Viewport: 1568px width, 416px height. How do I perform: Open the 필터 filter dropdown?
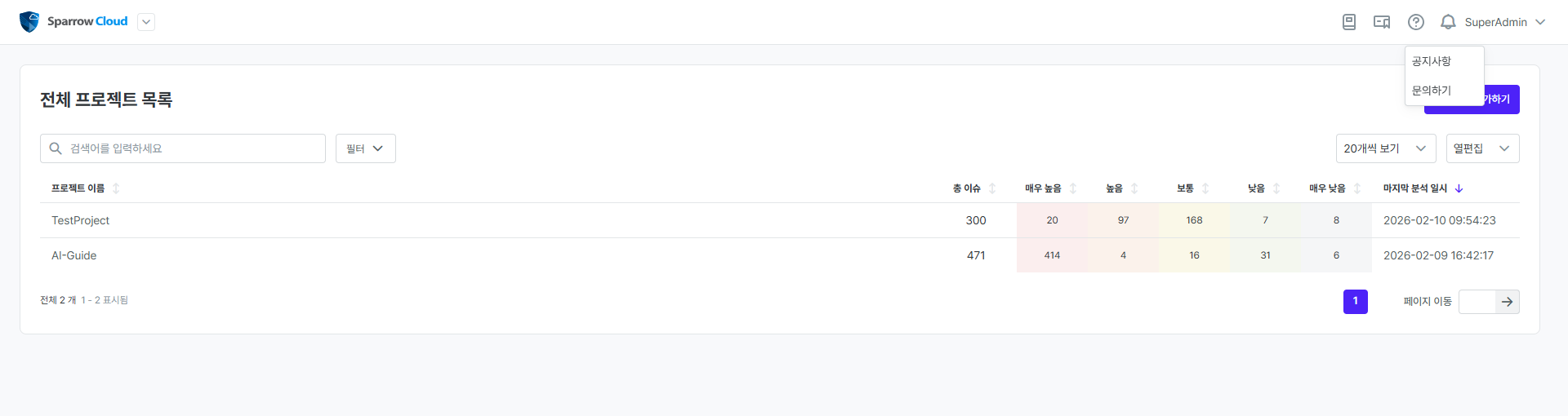[x=365, y=148]
